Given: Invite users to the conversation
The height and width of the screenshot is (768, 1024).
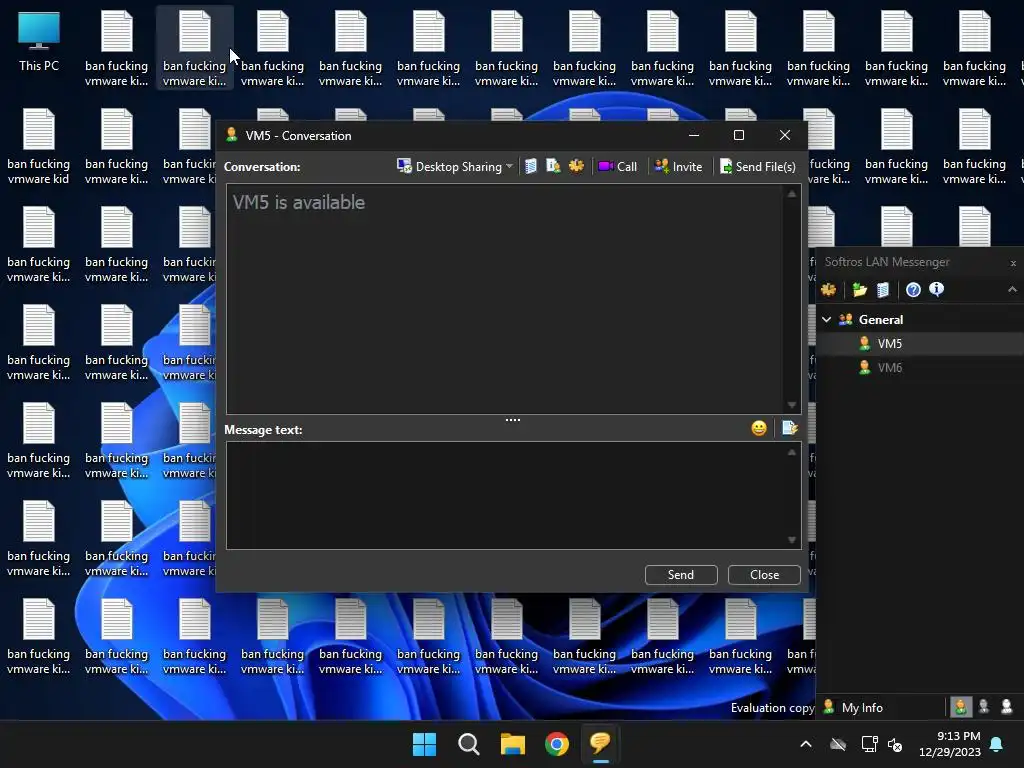Looking at the screenshot, I should point(679,167).
